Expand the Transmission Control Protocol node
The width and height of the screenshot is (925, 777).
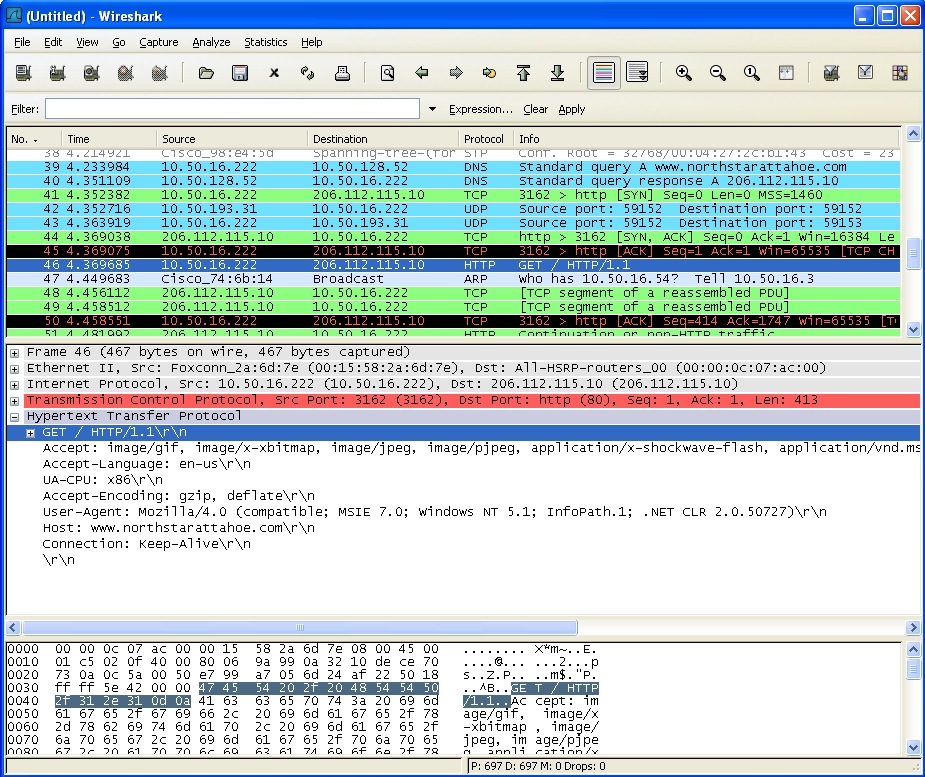click(15, 401)
